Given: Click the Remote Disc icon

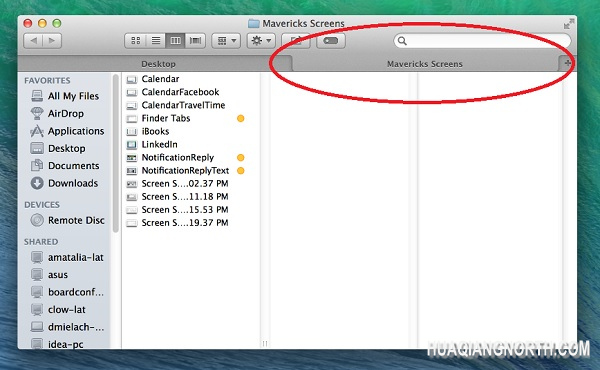Looking at the screenshot, I should (x=37, y=220).
